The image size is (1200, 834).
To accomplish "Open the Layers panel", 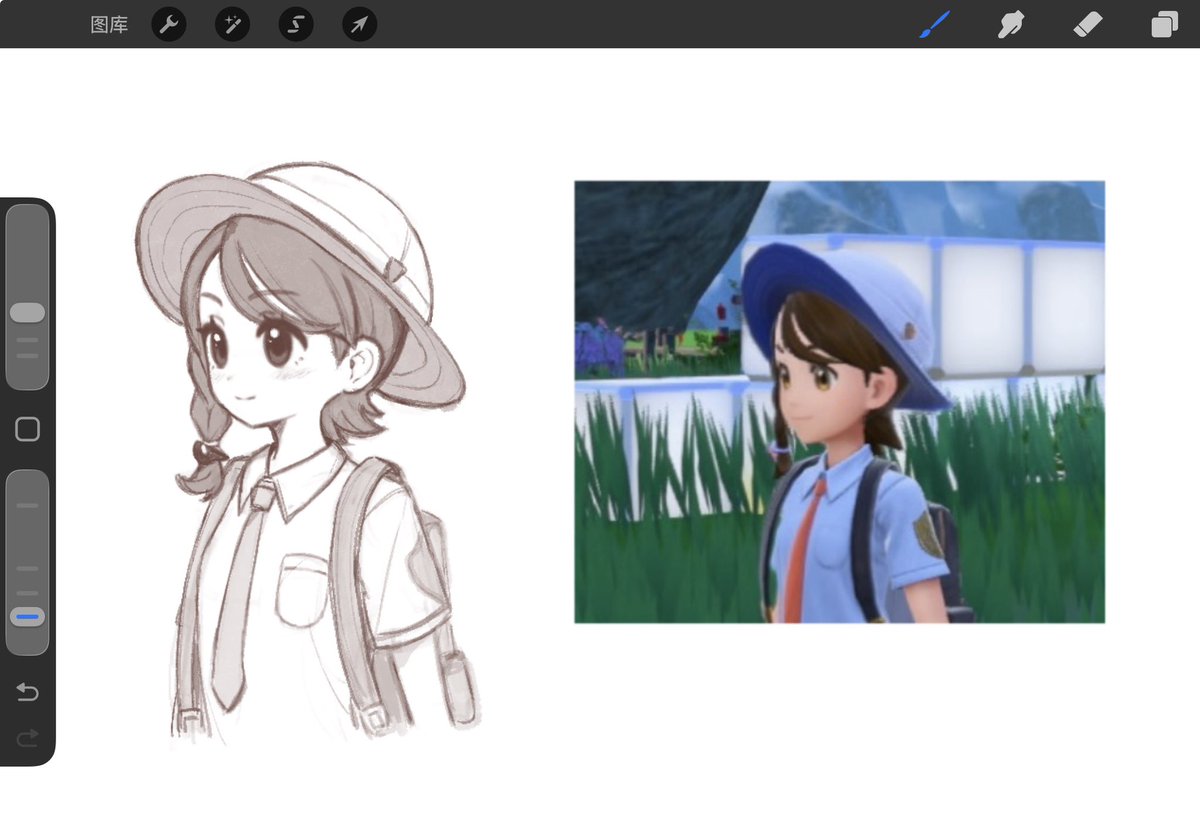I will point(1164,24).
